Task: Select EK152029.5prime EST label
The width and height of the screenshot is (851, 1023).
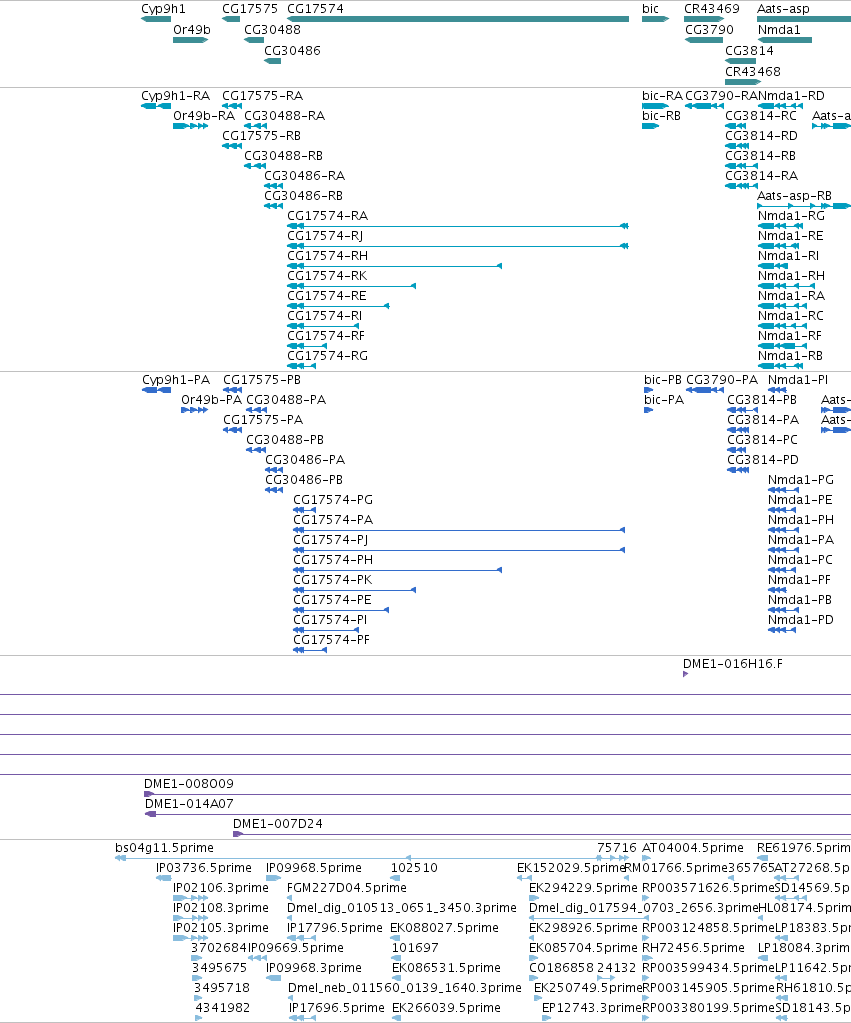Action: tap(571, 868)
